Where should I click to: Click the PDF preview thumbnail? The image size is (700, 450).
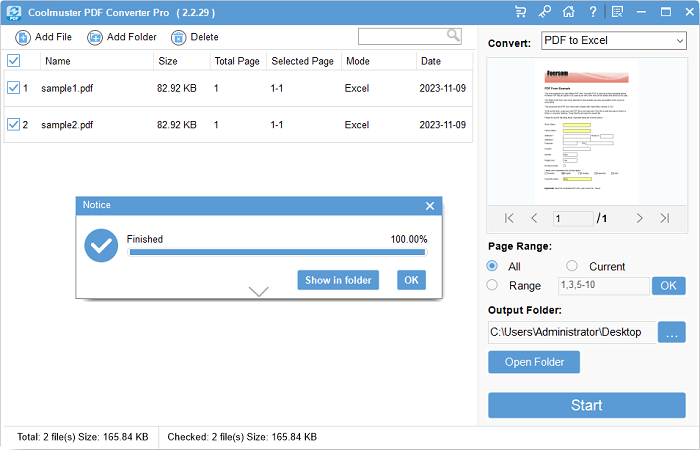[x=586, y=131]
